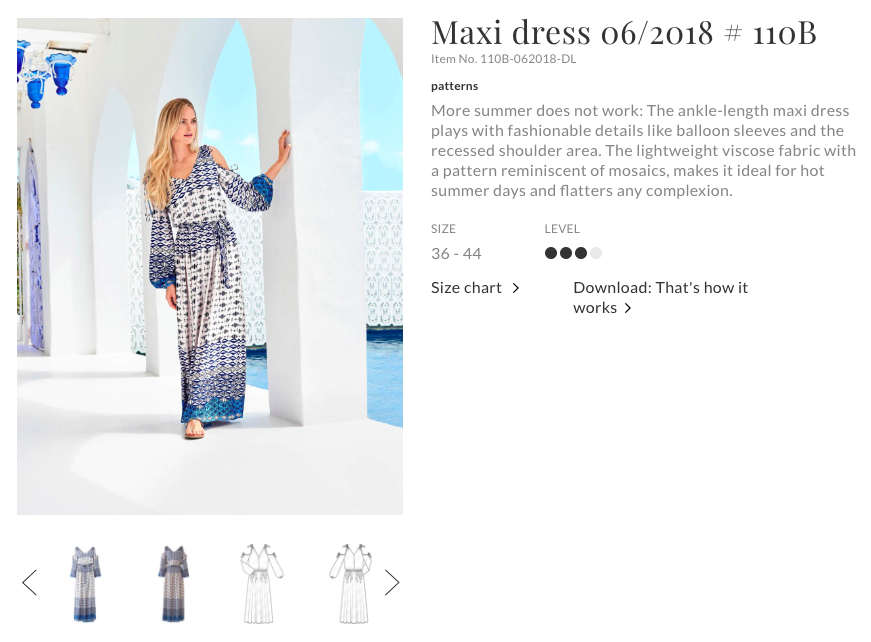Select the second, darker colored dress thumbnail

[173, 582]
